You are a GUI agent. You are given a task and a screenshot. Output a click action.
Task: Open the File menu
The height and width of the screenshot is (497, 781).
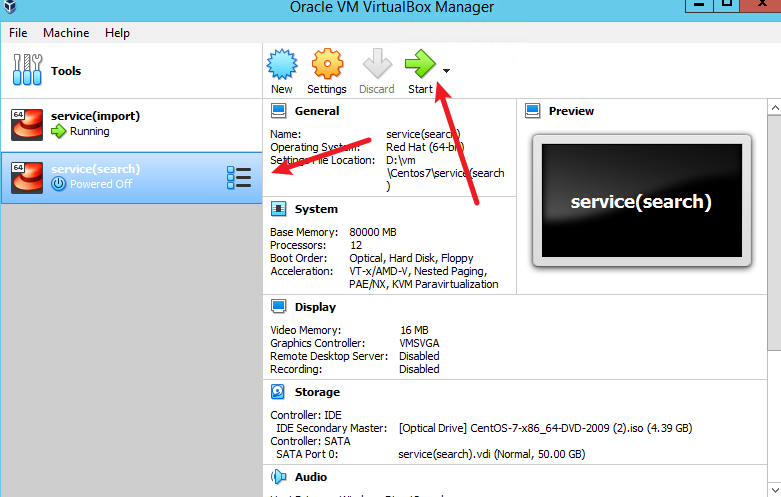[x=18, y=33]
